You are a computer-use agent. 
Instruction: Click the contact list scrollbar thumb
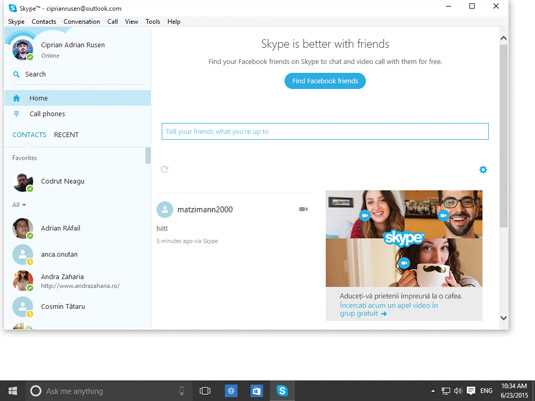(x=148, y=156)
